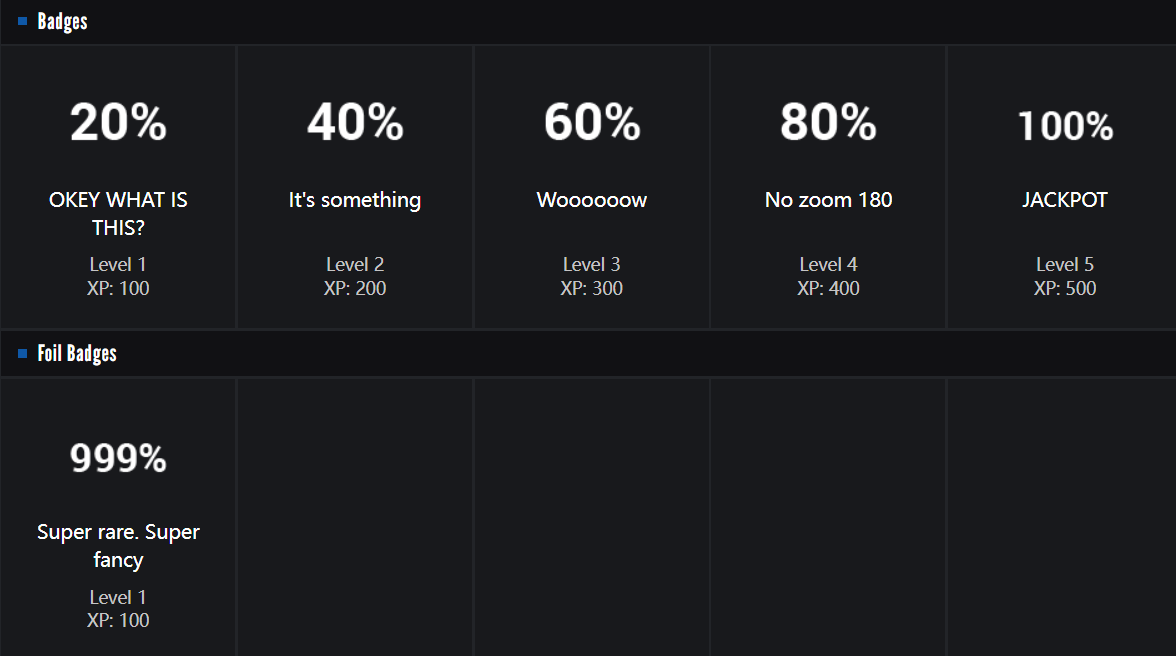
Task: Select the "Woooooow" badge title
Action: pyautogui.click(x=592, y=200)
